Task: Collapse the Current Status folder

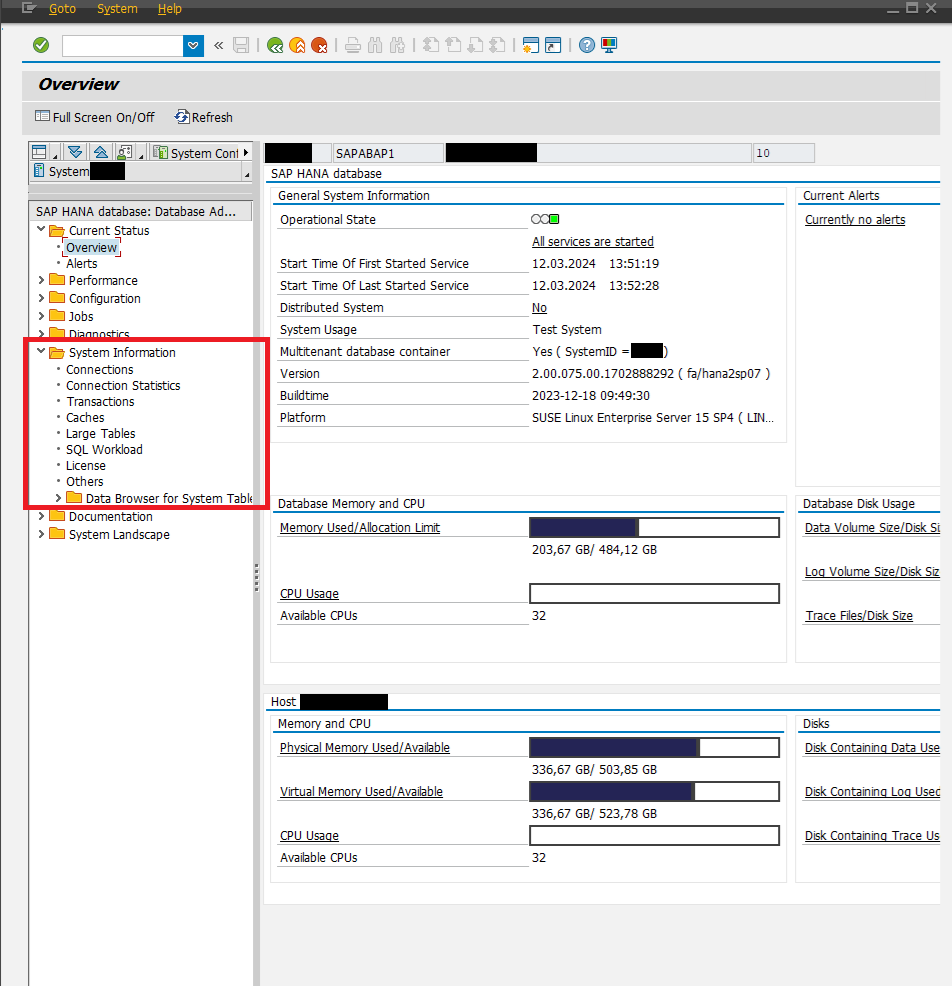Action: 41,230
